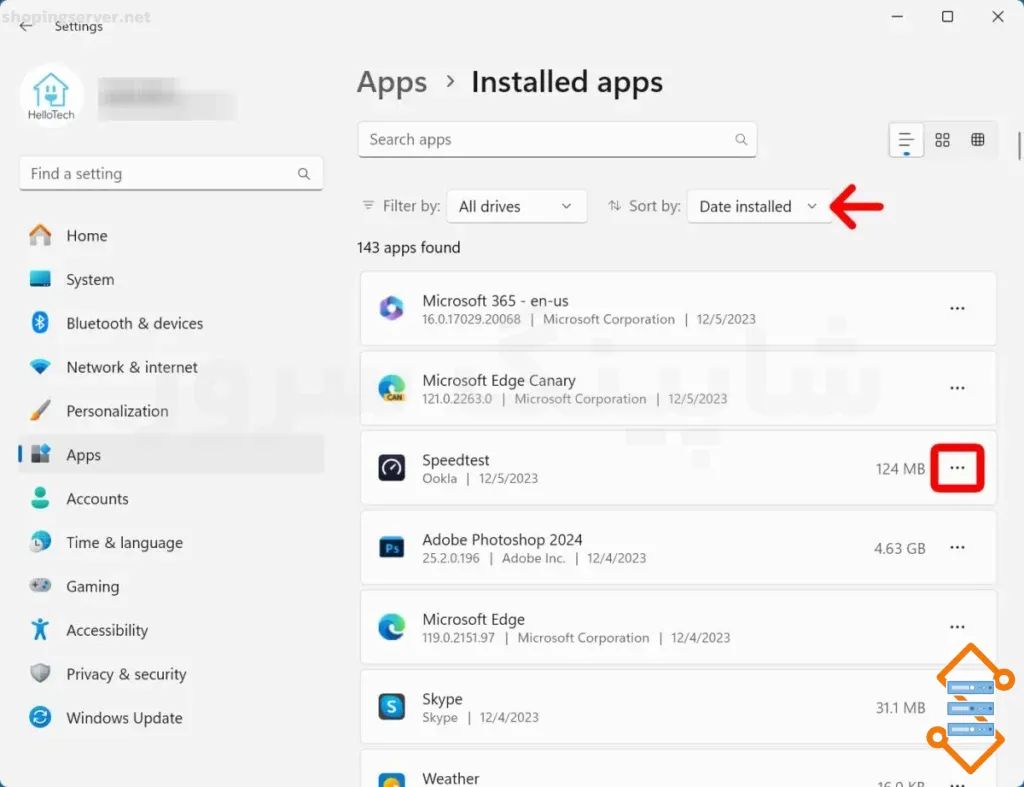This screenshot has width=1024, height=787.
Task: Select Apps in the sidebar
Action: click(x=171, y=455)
